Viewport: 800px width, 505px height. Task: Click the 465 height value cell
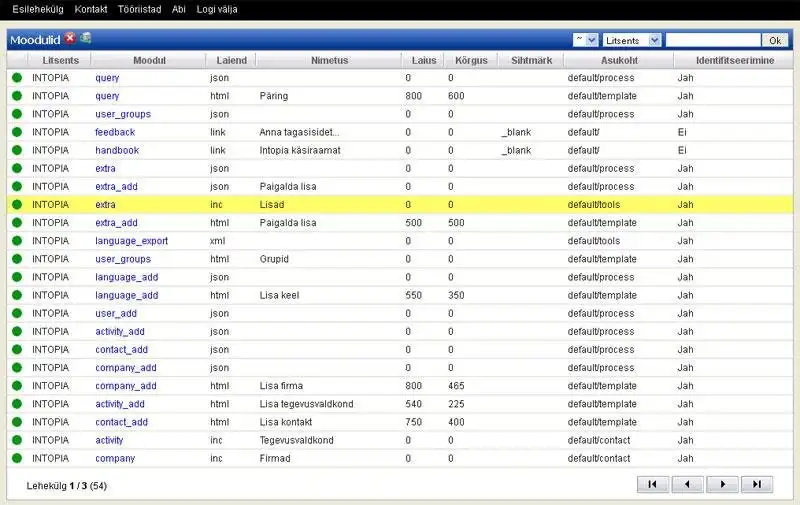[456, 386]
